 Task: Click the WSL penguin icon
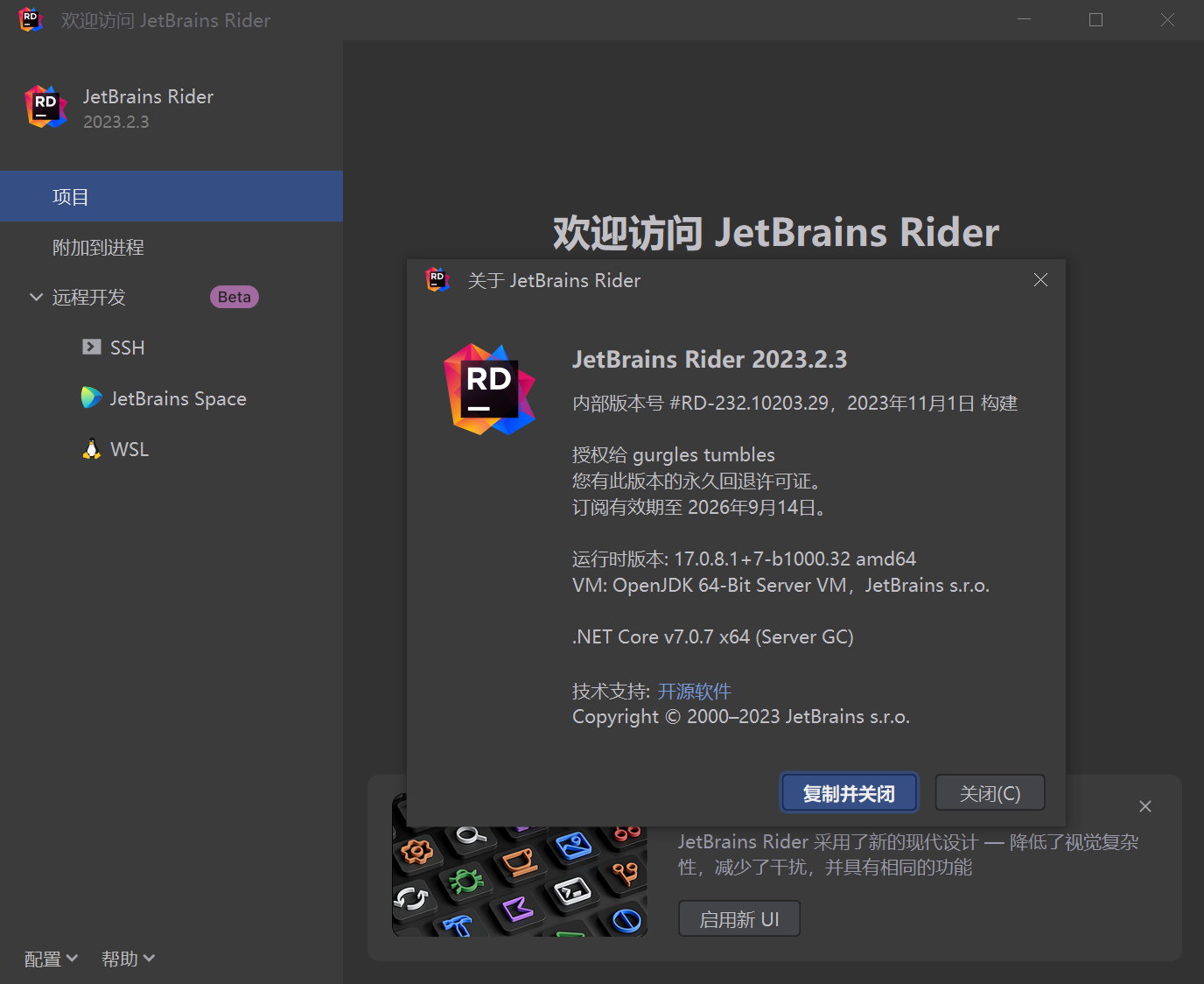click(92, 448)
